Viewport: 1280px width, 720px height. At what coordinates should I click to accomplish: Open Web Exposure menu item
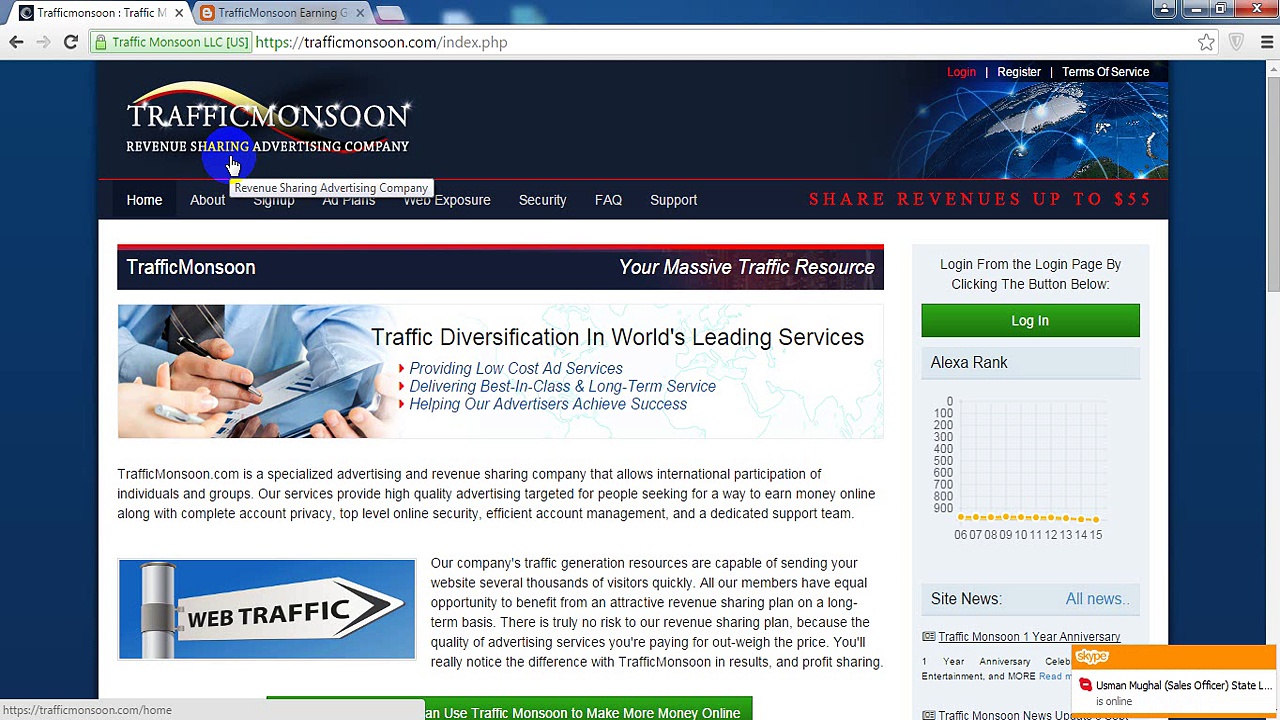[446, 200]
